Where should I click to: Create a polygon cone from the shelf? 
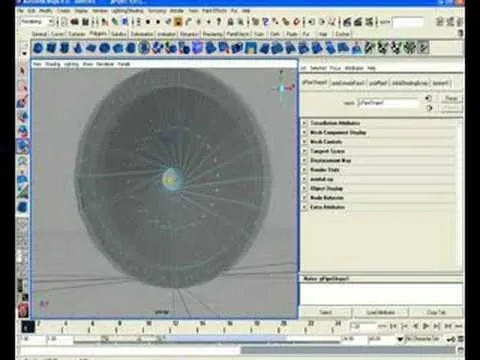click(78, 48)
